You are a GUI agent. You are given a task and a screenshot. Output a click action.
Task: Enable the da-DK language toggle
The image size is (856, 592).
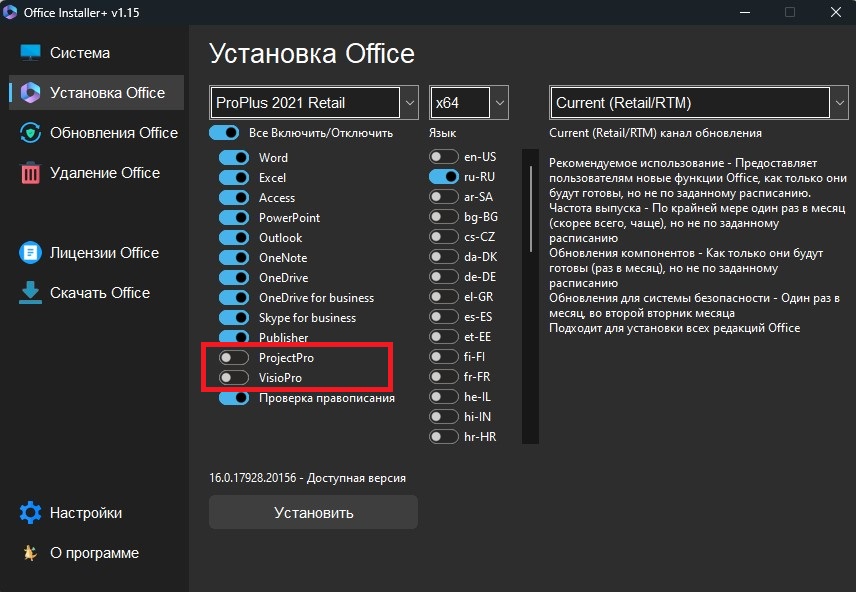[x=443, y=257]
